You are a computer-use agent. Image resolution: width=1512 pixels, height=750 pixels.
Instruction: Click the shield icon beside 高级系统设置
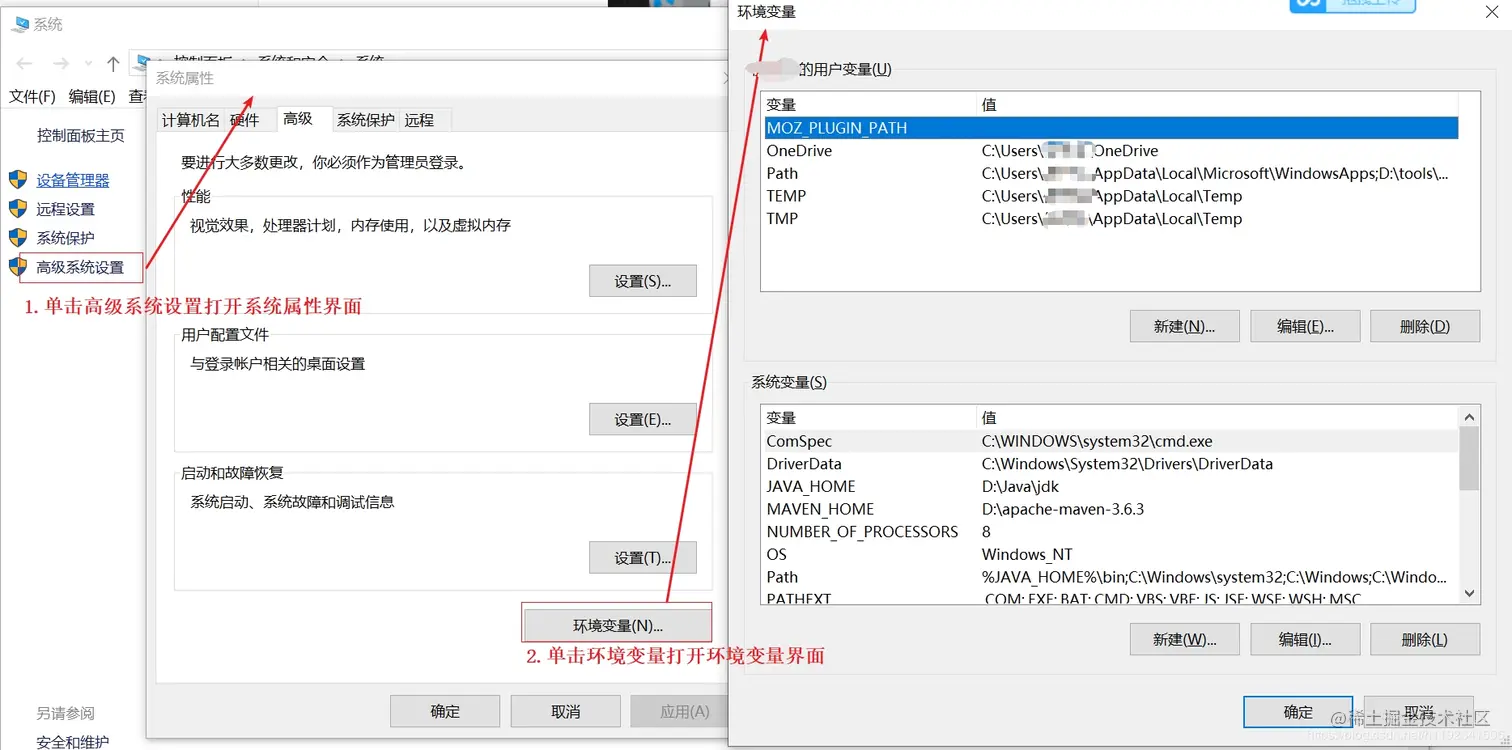pyautogui.click(x=18, y=267)
